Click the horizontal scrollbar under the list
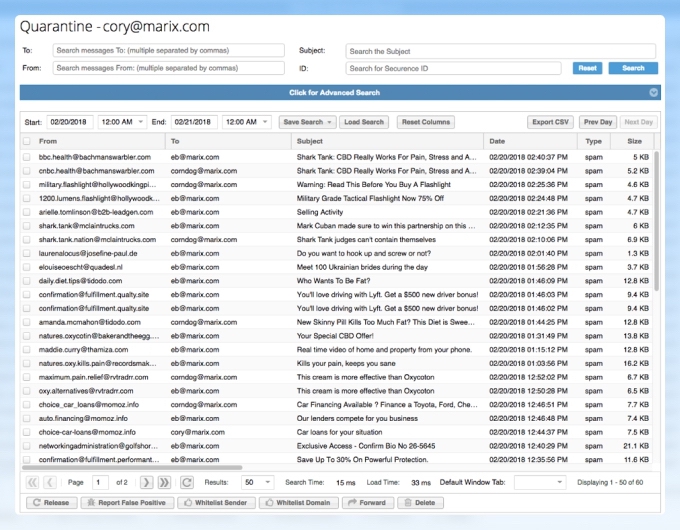The width and height of the screenshot is (680, 530). [x=132, y=468]
